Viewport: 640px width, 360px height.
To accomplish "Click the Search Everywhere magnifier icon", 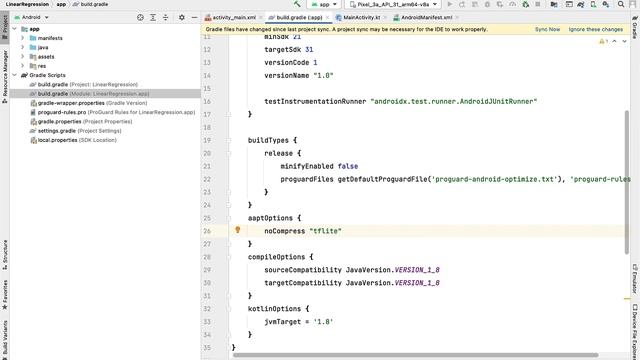I will click(621, 4).
